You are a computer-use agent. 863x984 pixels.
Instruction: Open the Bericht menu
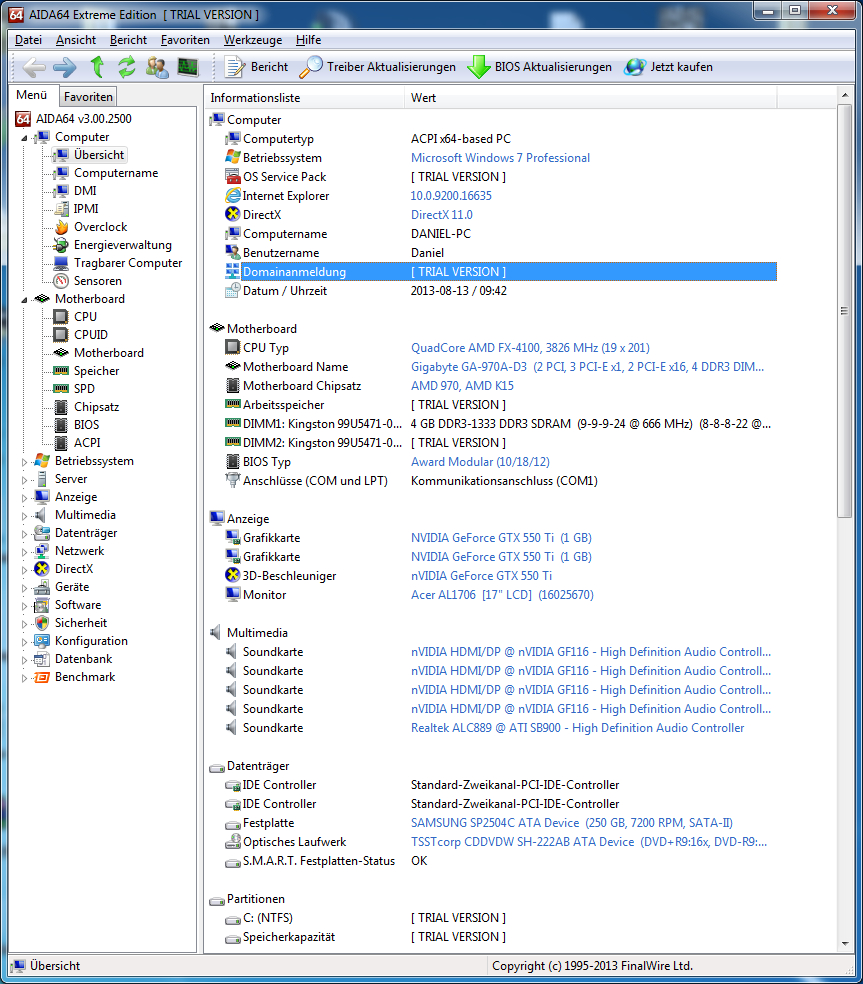(128, 40)
